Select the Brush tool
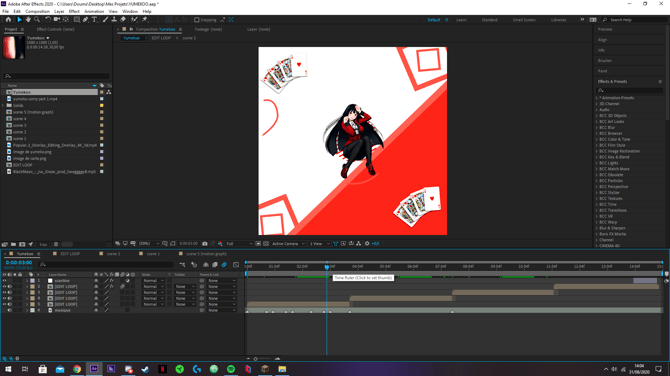The width and height of the screenshot is (670, 376). coord(106,20)
